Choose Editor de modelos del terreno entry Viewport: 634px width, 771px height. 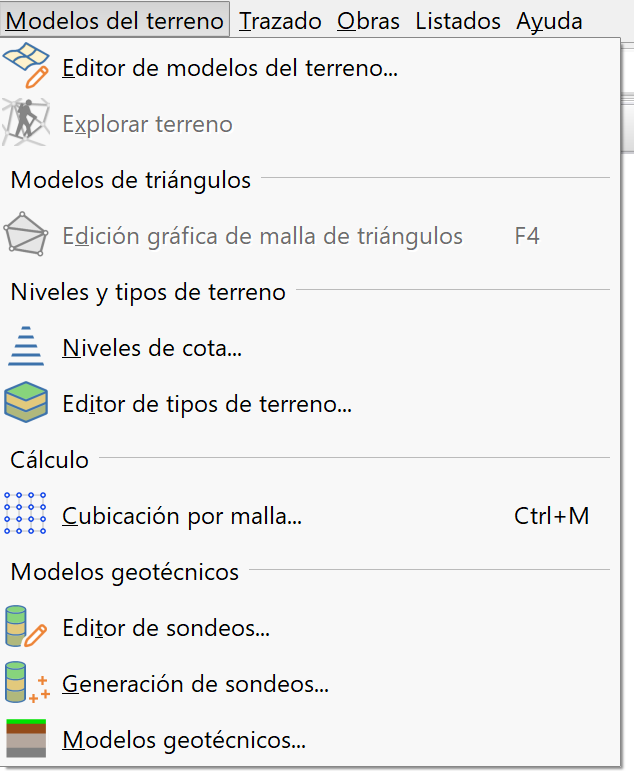(x=230, y=68)
